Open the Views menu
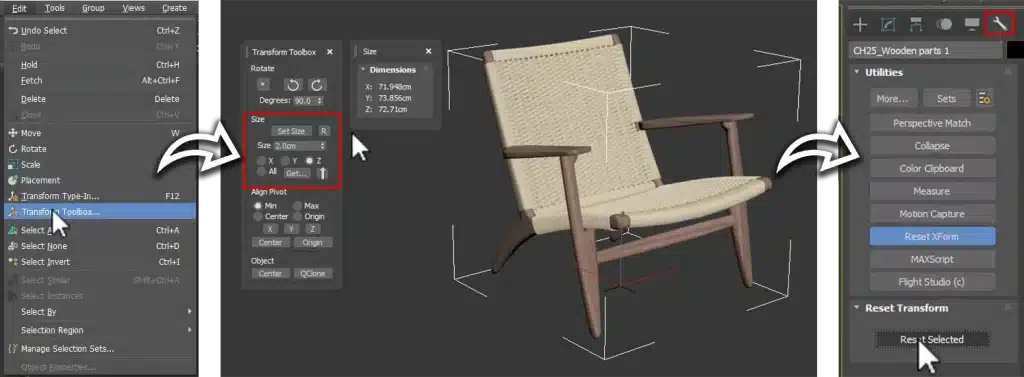This screenshot has width=1024, height=377. pyautogui.click(x=134, y=8)
